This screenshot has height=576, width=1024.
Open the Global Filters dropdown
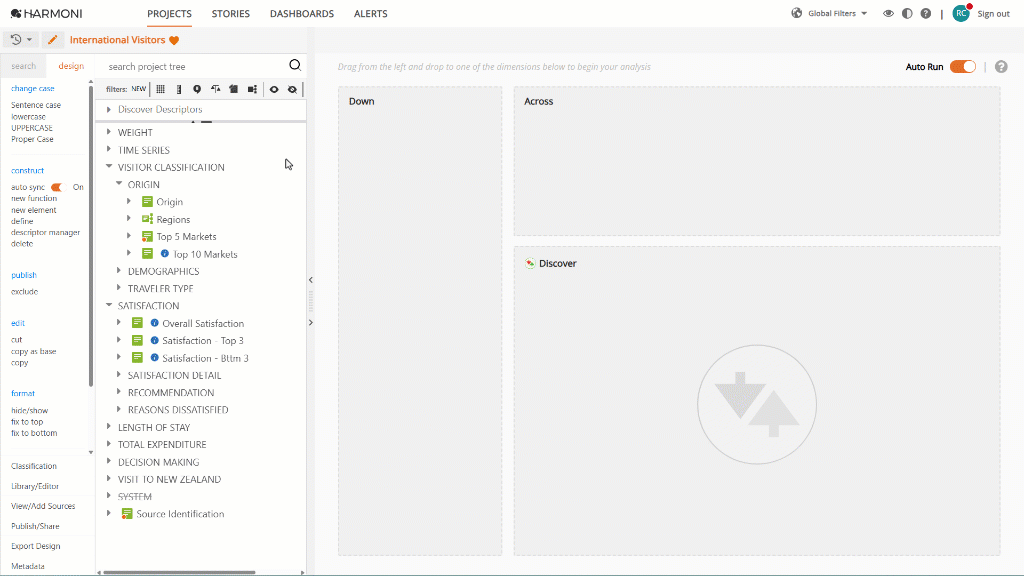coord(831,13)
